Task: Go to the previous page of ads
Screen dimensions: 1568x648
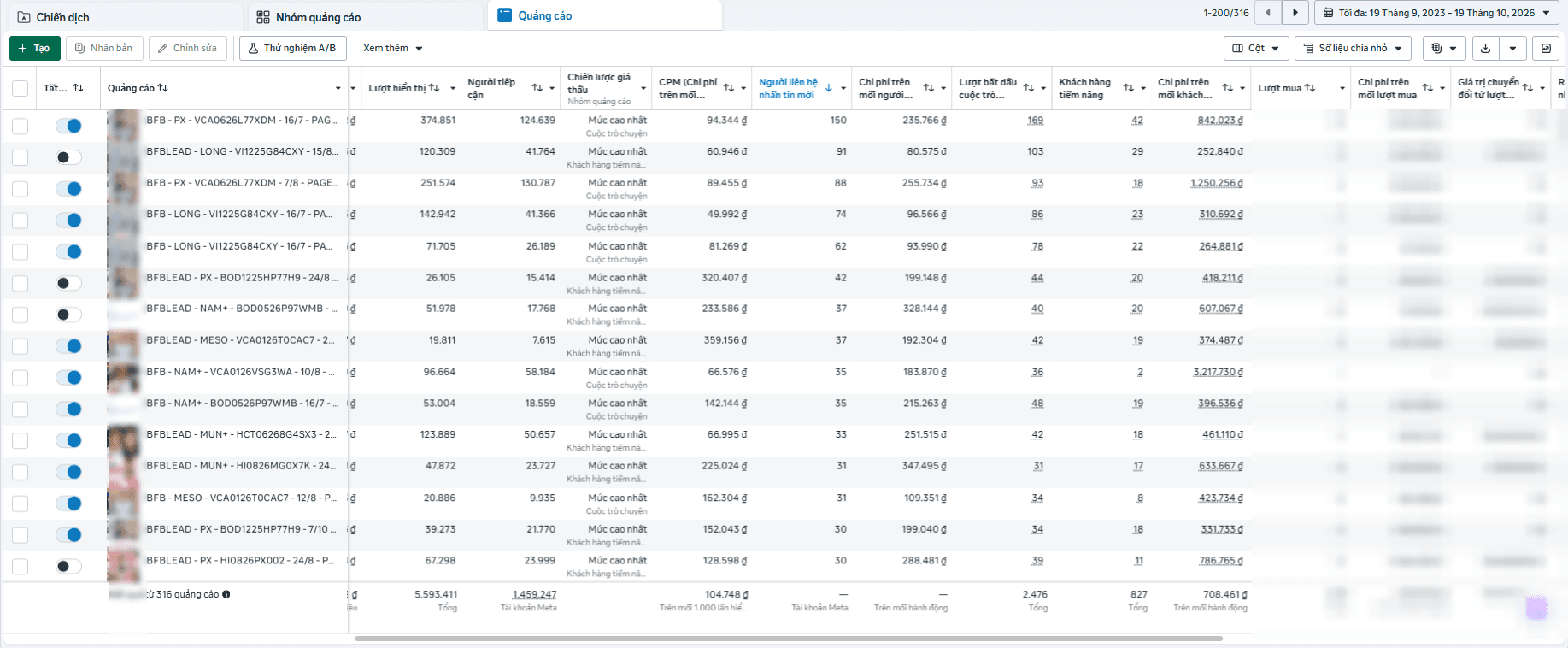Action: tap(1268, 13)
